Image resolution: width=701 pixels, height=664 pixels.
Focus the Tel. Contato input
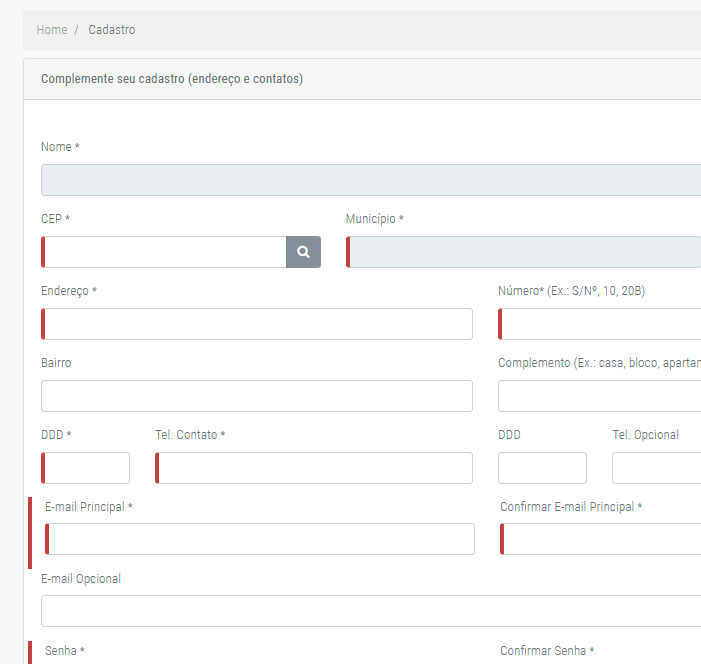point(314,468)
